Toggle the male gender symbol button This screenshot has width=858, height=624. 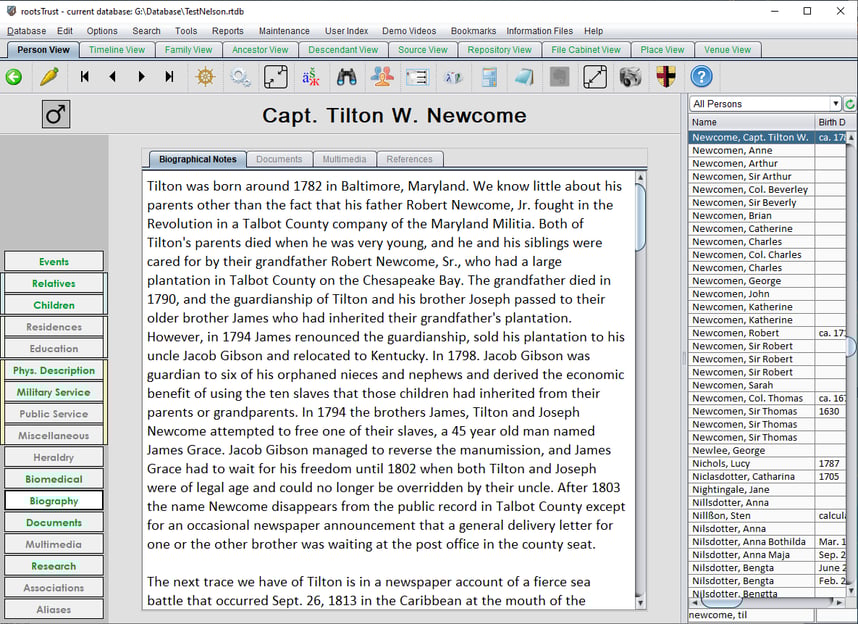tap(56, 114)
